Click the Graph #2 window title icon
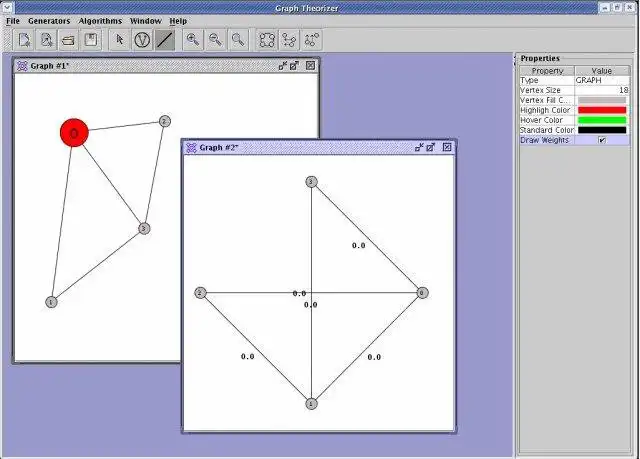640x459 pixels. point(191,147)
